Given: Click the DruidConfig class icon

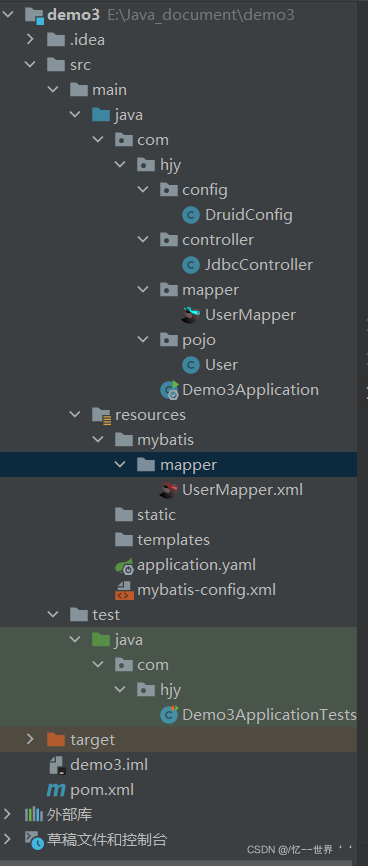Looking at the screenshot, I should (191, 215).
